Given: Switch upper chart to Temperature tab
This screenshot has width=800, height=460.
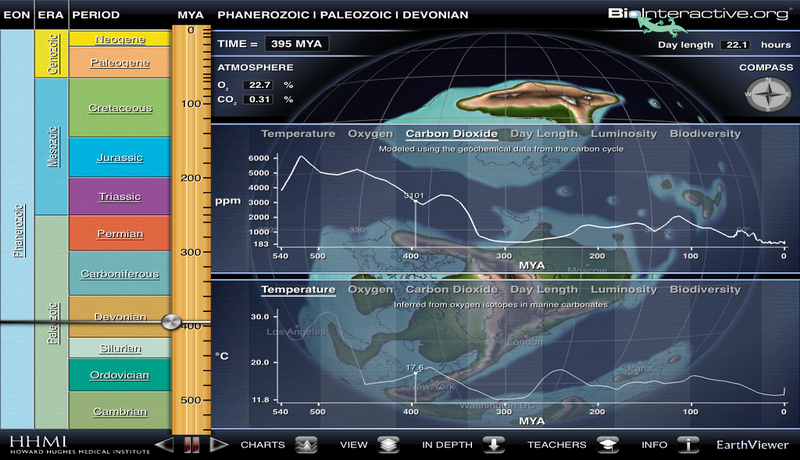Looking at the screenshot, I should pos(298,134).
